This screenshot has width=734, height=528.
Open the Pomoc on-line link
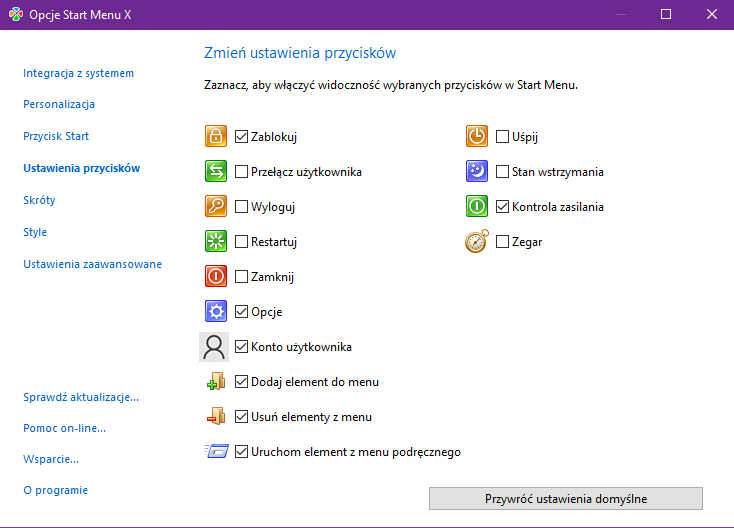tap(65, 428)
